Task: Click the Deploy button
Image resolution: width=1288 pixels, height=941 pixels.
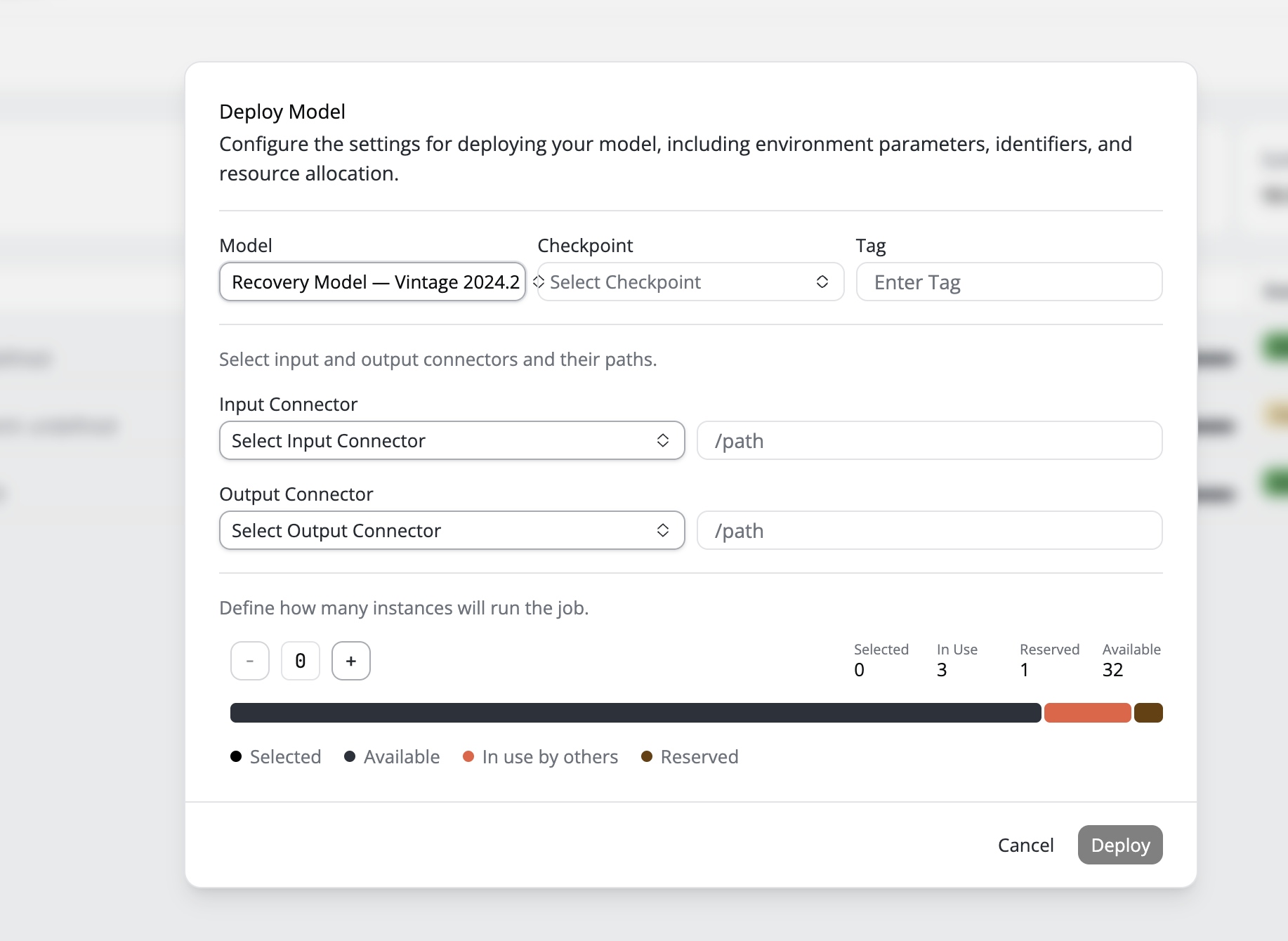Action: (x=1119, y=845)
